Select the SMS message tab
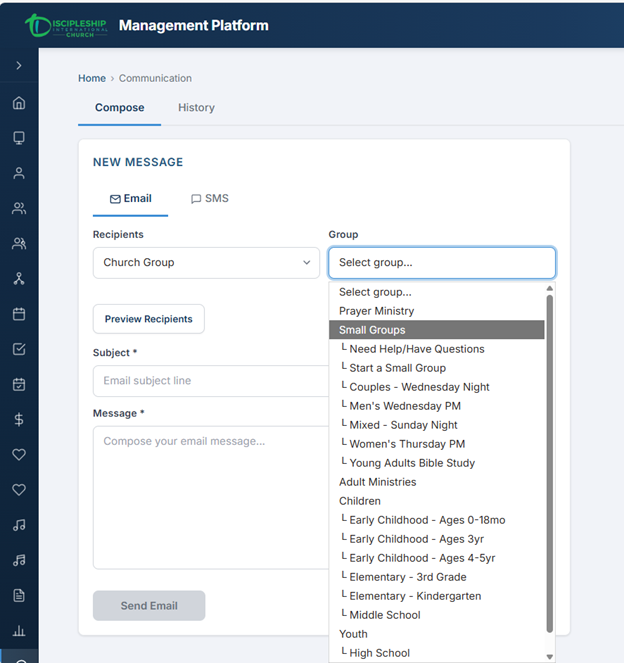 [210, 198]
